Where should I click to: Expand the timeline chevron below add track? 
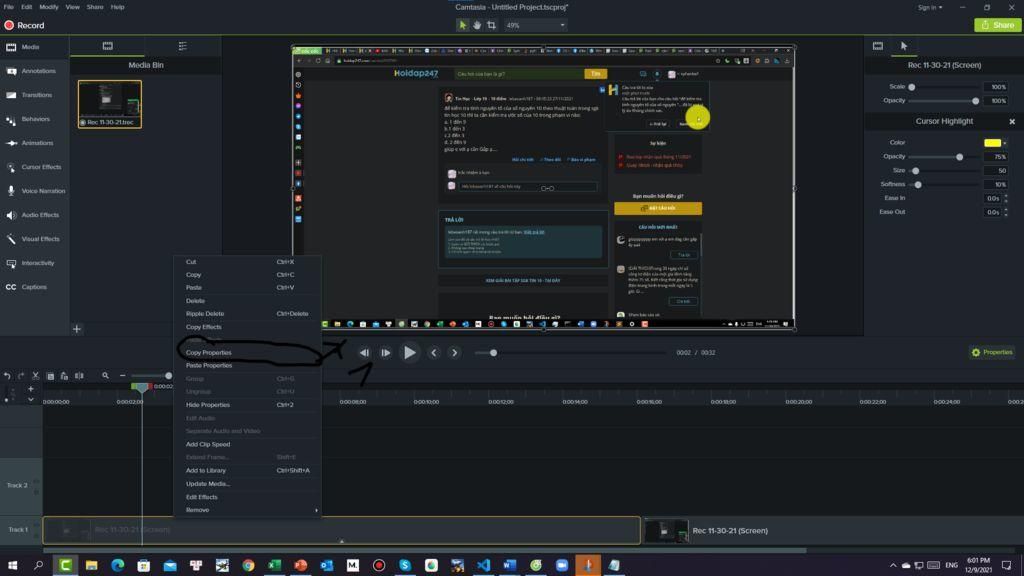click(x=31, y=400)
